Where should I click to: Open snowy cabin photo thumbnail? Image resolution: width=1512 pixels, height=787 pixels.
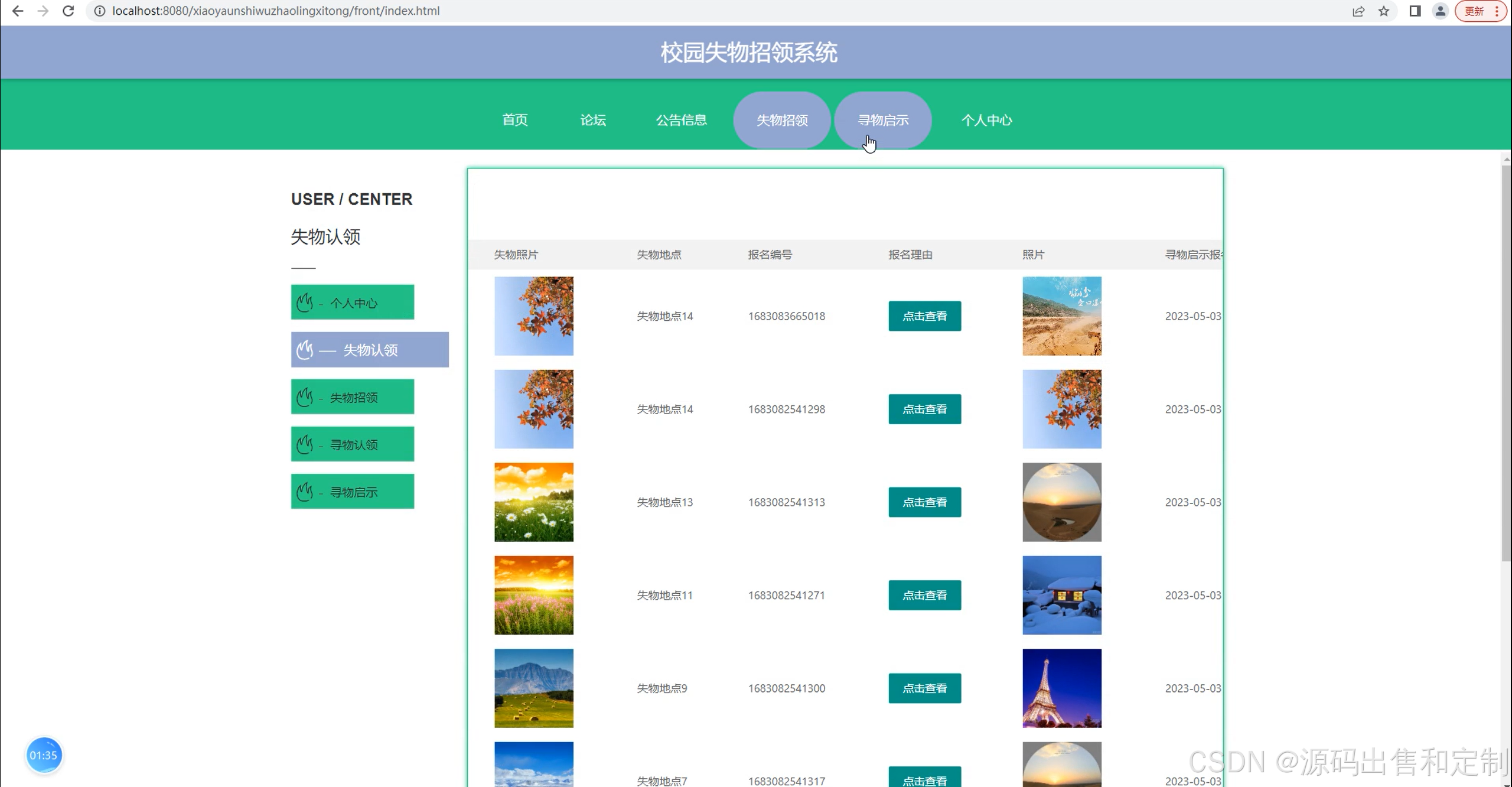(x=1061, y=595)
